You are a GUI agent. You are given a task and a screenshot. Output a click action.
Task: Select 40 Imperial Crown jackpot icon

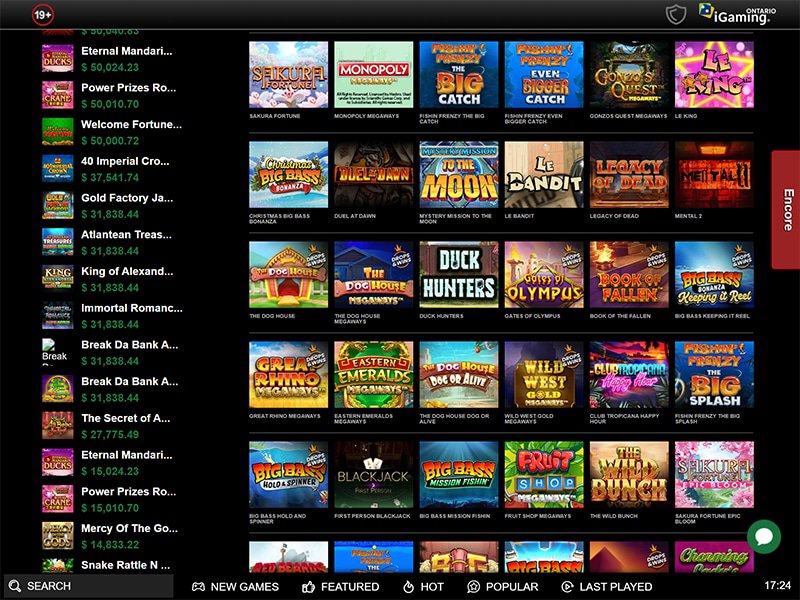58,168
